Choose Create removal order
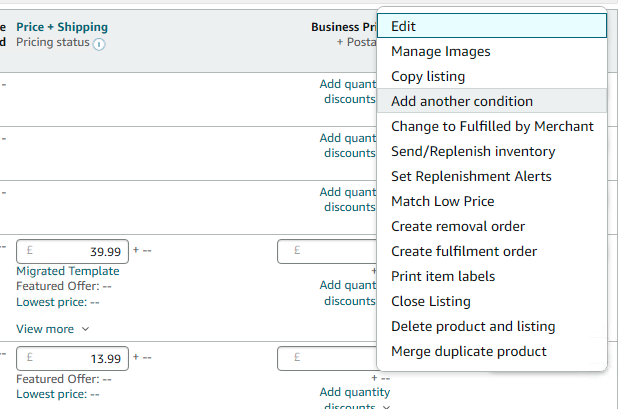The image size is (627, 409). point(458,226)
